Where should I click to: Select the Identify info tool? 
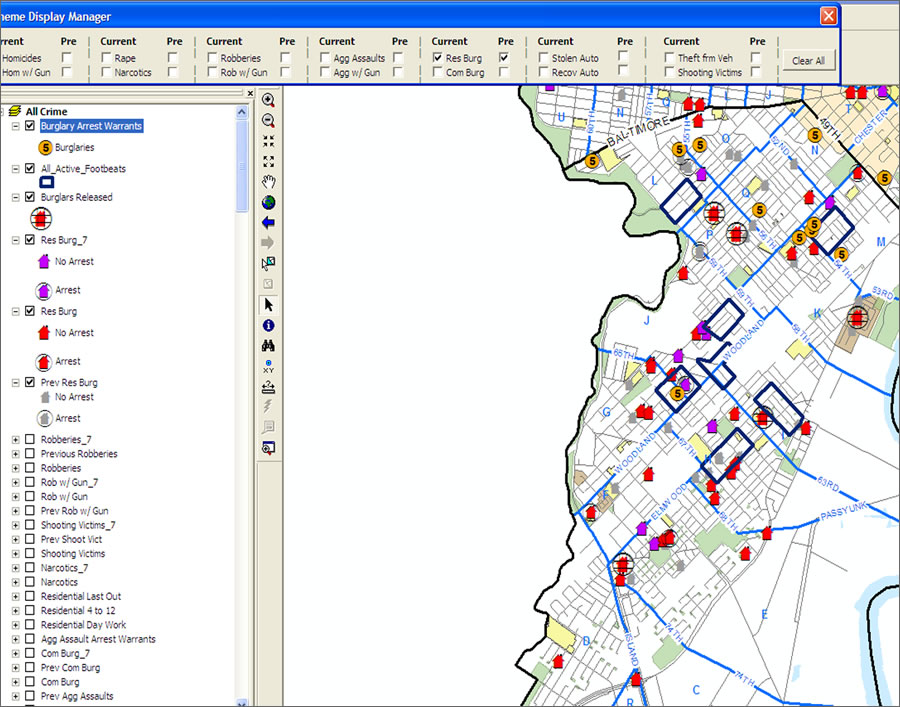(x=268, y=326)
